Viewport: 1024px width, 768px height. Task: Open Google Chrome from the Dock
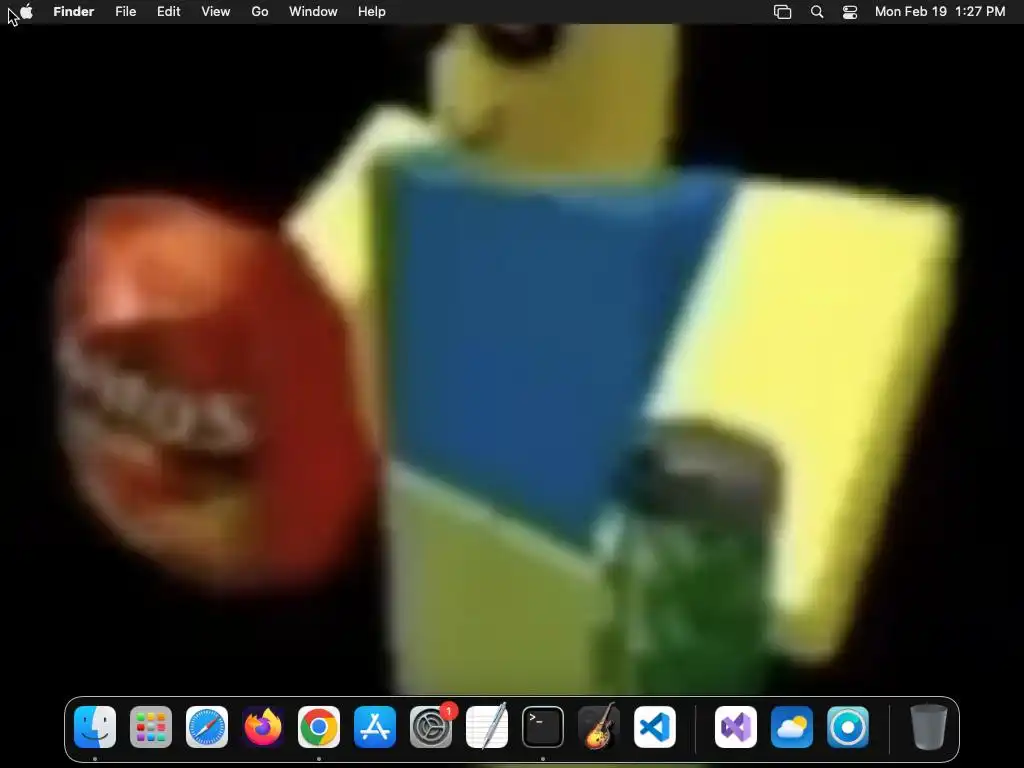tap(319, 727)
